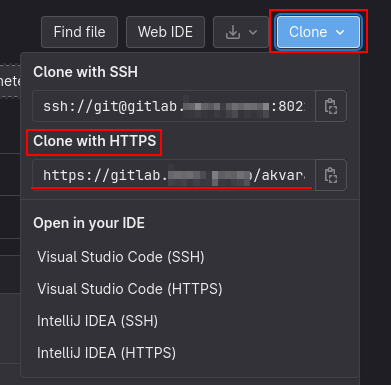The image size is (391, 385).
Task: Select the HTTPS clone URL field
Action: (174, 175)
